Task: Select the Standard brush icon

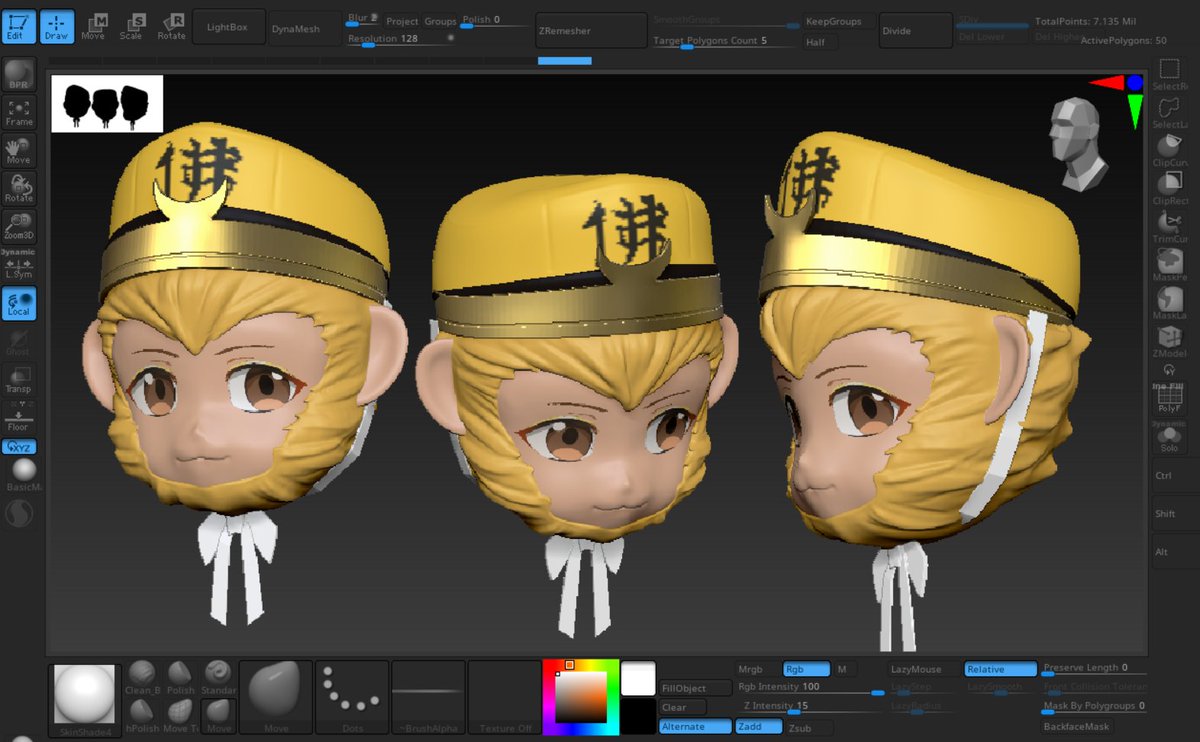Action: [218, 677]
